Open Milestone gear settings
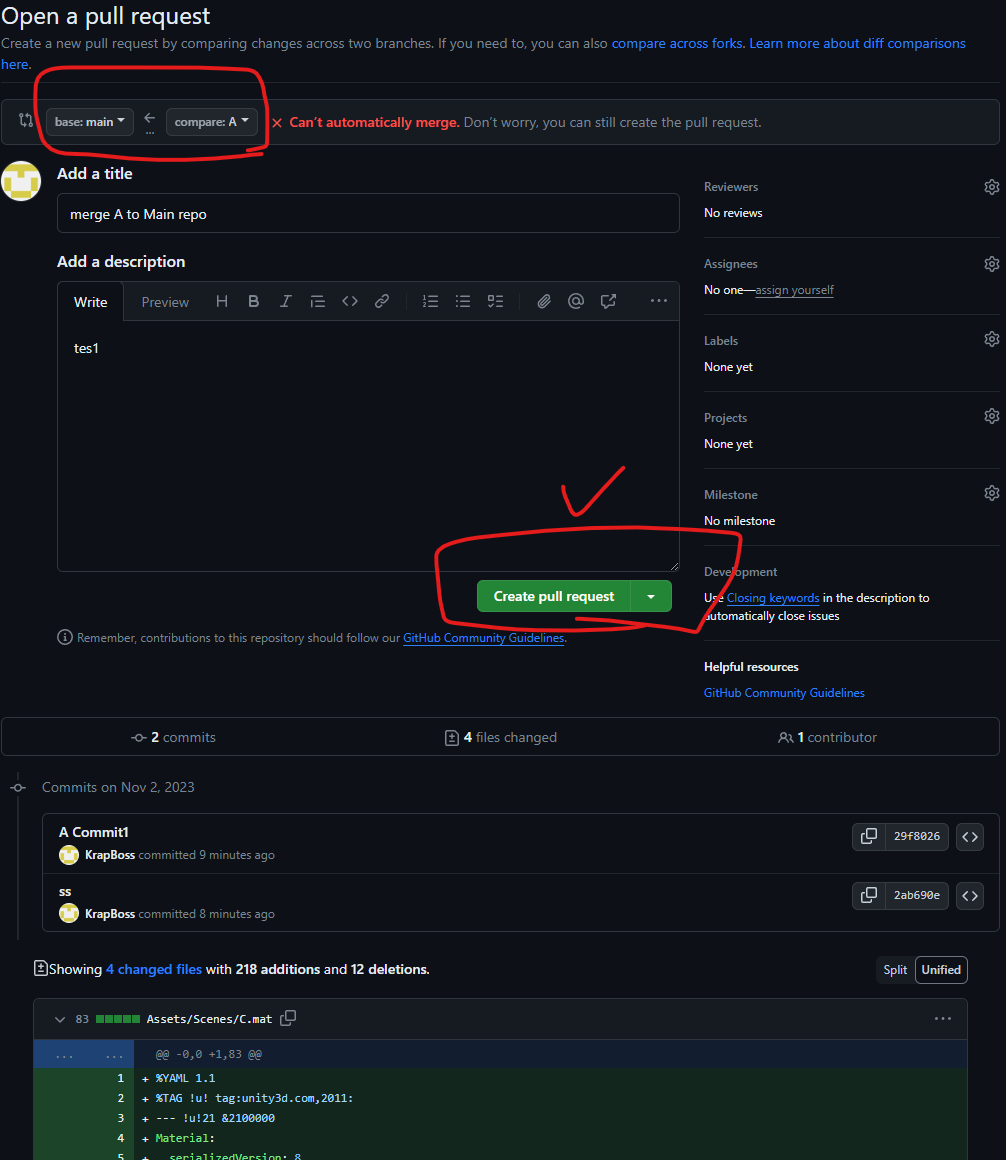 click(x=991, y=493)
